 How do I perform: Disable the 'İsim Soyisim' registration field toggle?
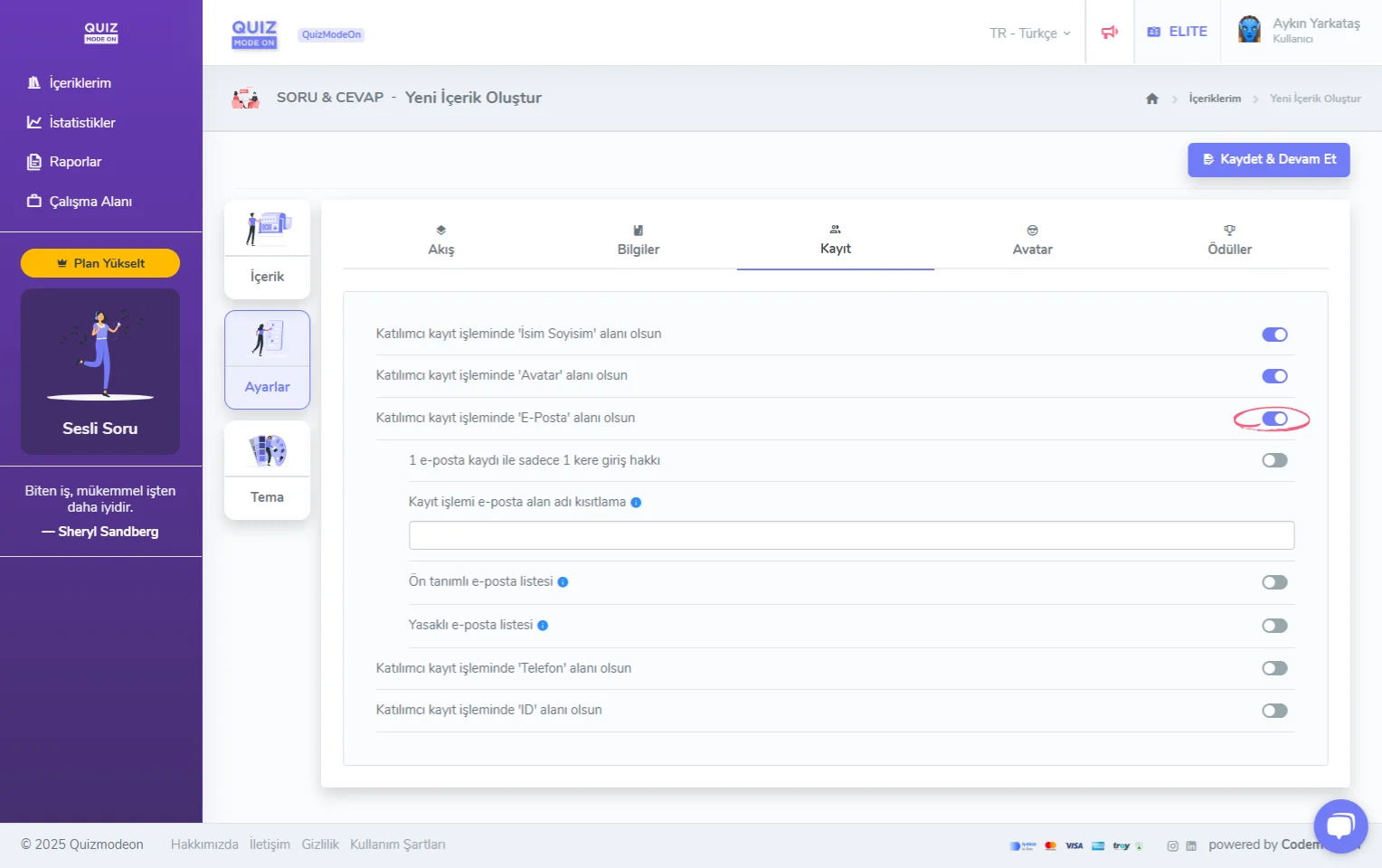pyautogui.click(x=1274, y=335)
